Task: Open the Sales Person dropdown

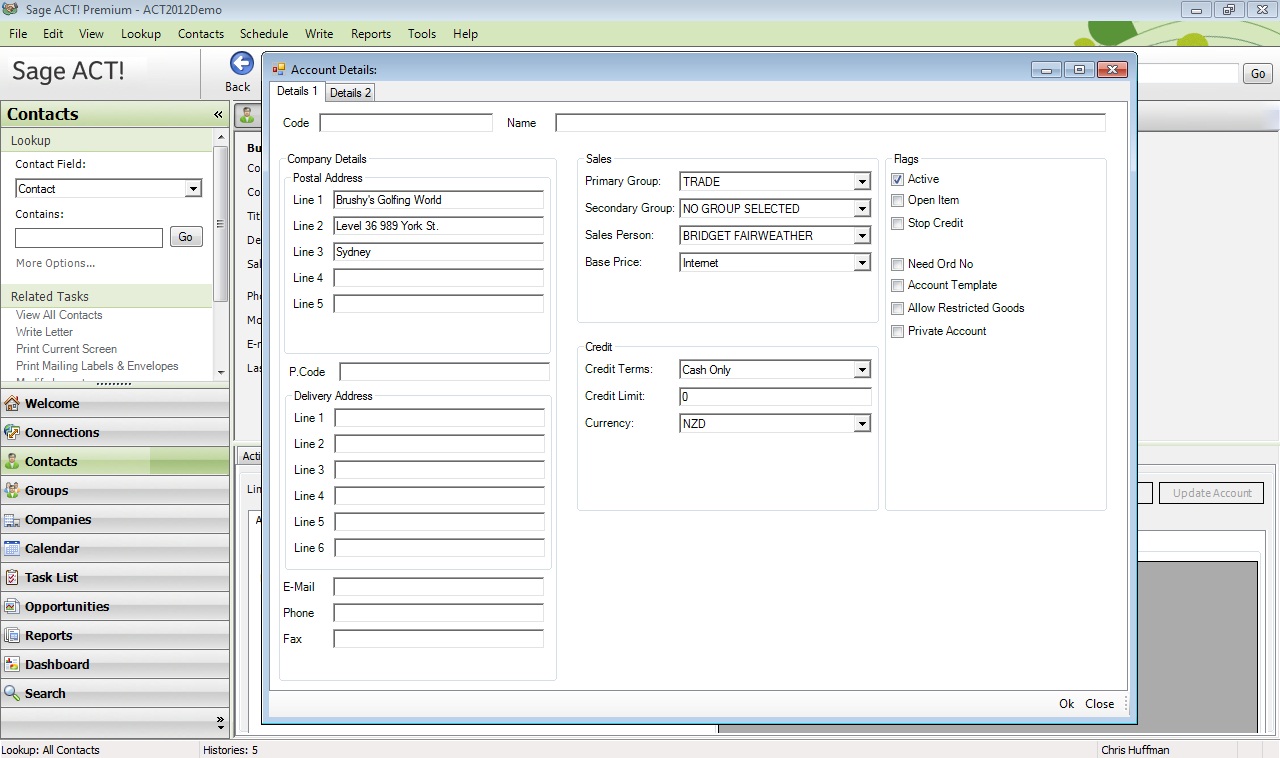Action: [x=862, y=236]
